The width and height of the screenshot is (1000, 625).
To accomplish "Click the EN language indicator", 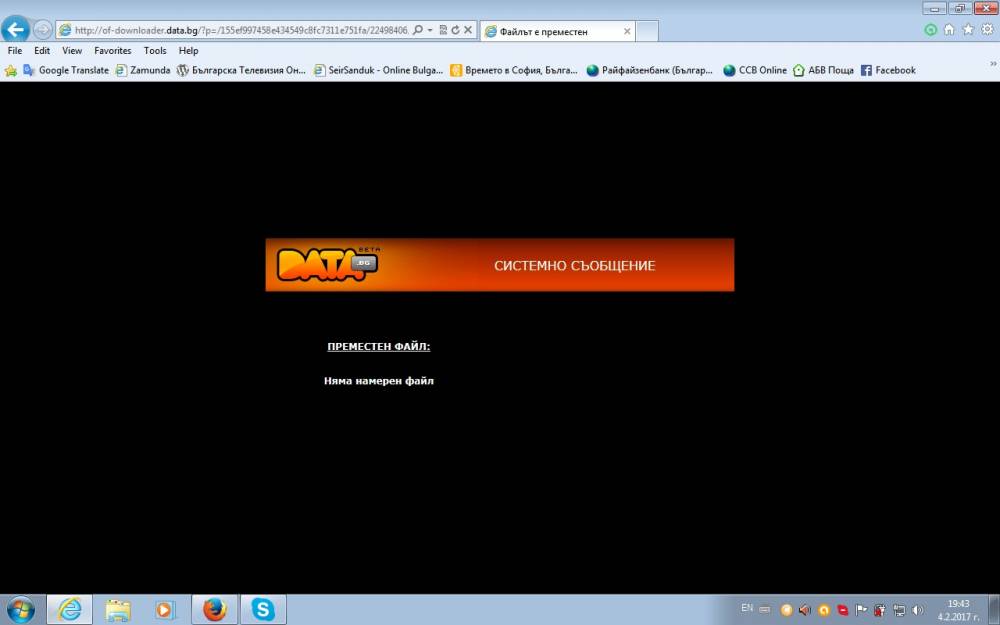I will point(747,608).
